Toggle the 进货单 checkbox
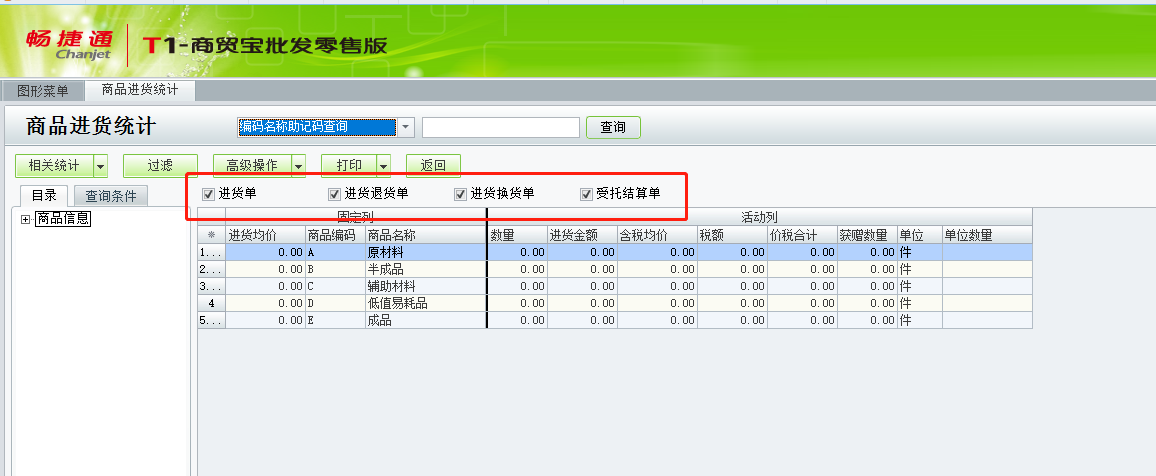The height and width of the screenshot is (476, 1156). coord(208,195)
